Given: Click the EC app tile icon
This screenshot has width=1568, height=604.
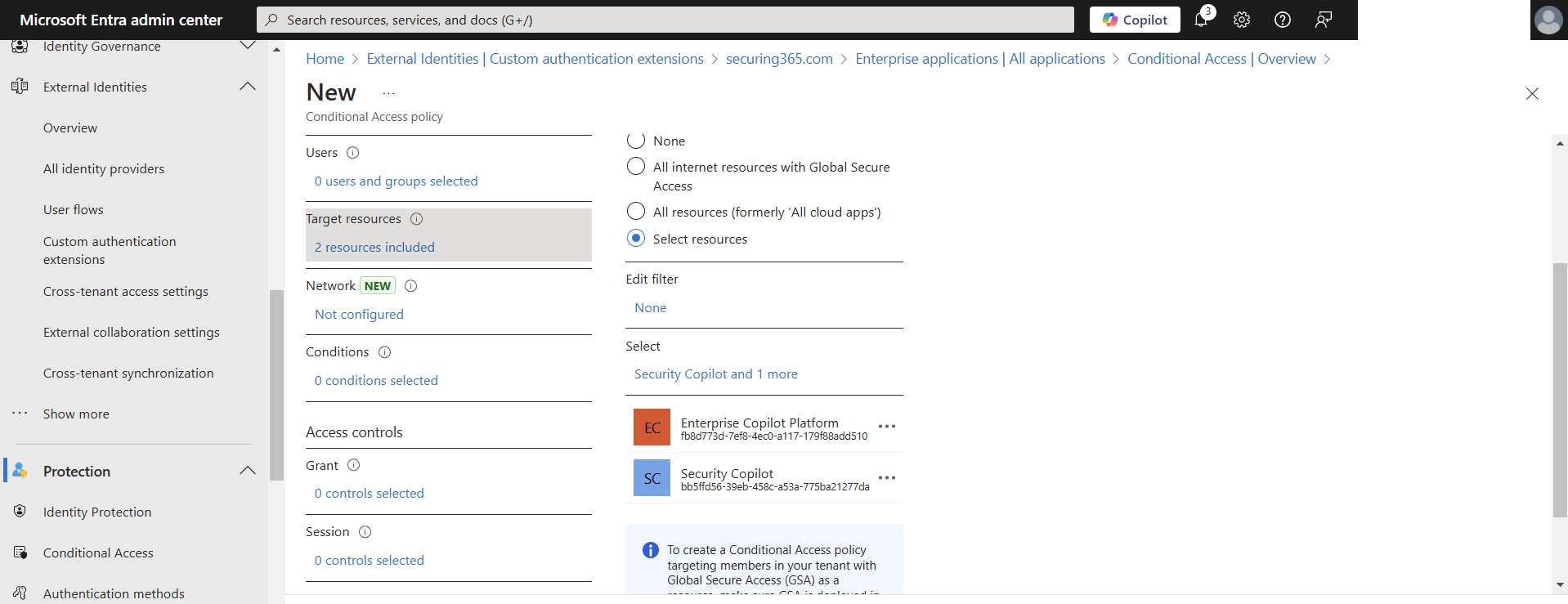Looking at the screenshot, I should (x=652, y=427).
